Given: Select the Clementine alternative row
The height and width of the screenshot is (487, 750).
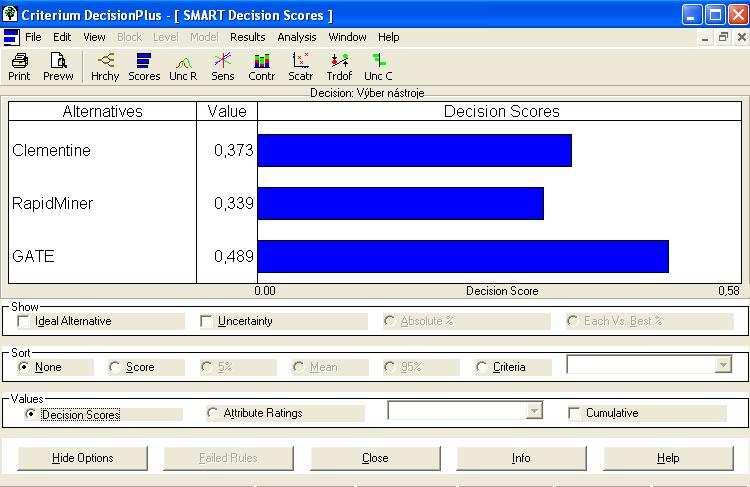Looking at the screenshot, I should pyautogui.click(x=51, y=150).
